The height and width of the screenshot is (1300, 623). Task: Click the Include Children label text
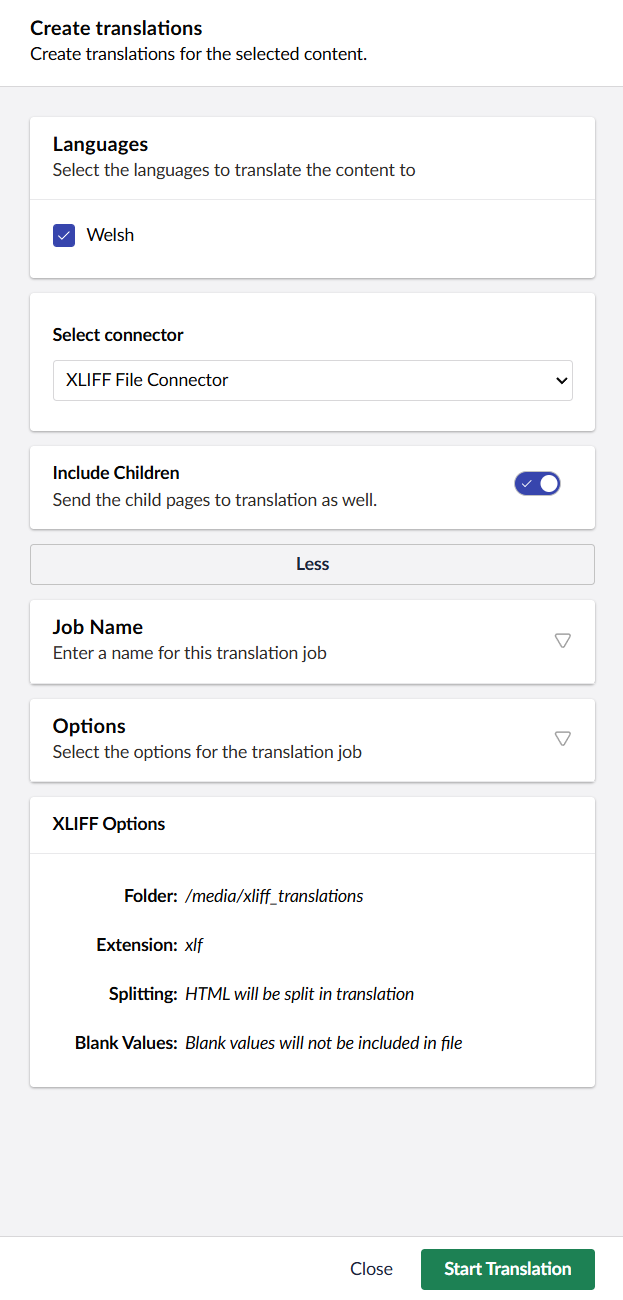coord(116,473)
